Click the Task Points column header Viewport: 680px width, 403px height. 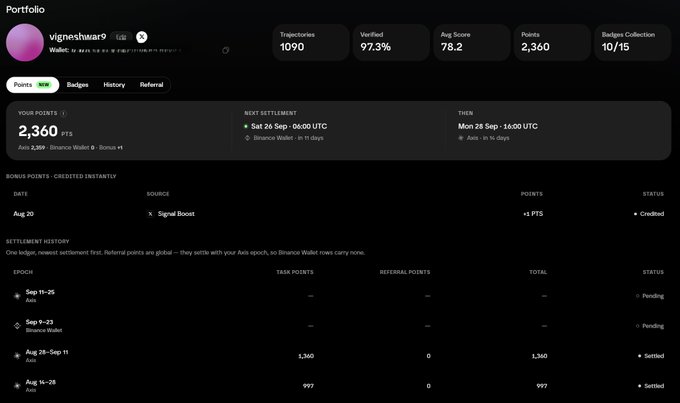click(295, 272)
